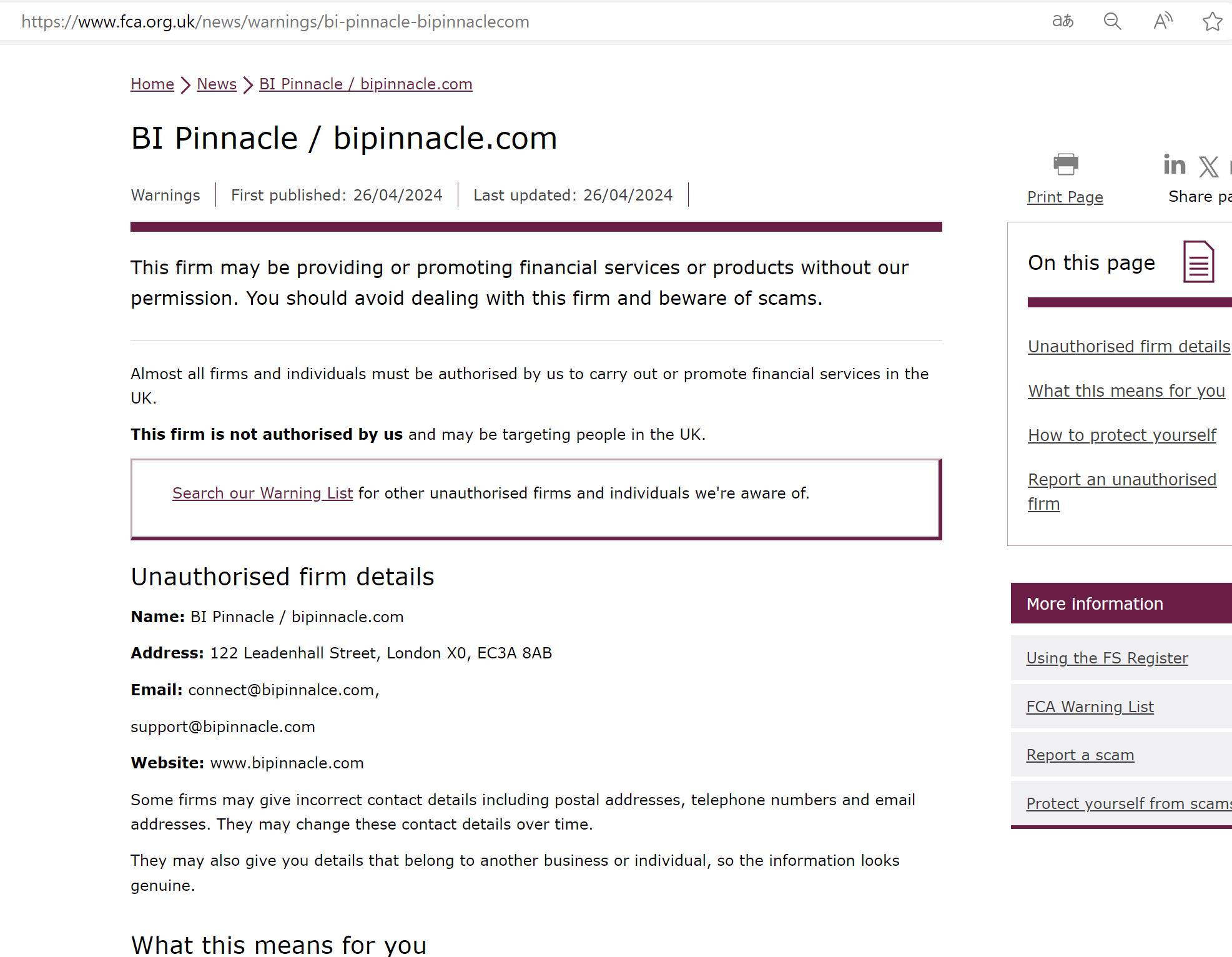Share page on X icon
This screenshot has width=1232, height=957.
[x=1208, y=167]
